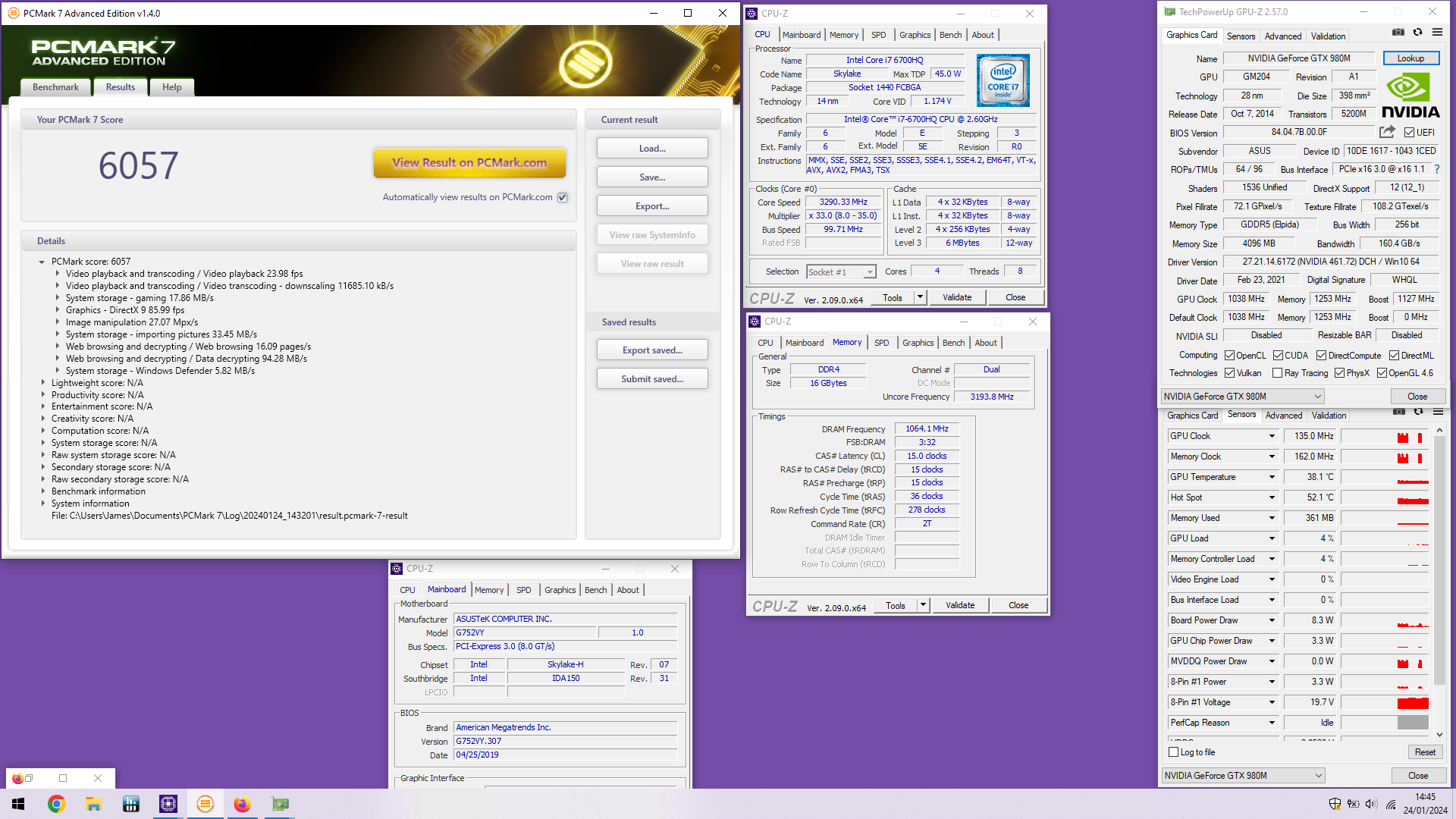1456x819 pixels.
Task: Click the PCMark 7 icon in the taskbar
Action: 205,804
